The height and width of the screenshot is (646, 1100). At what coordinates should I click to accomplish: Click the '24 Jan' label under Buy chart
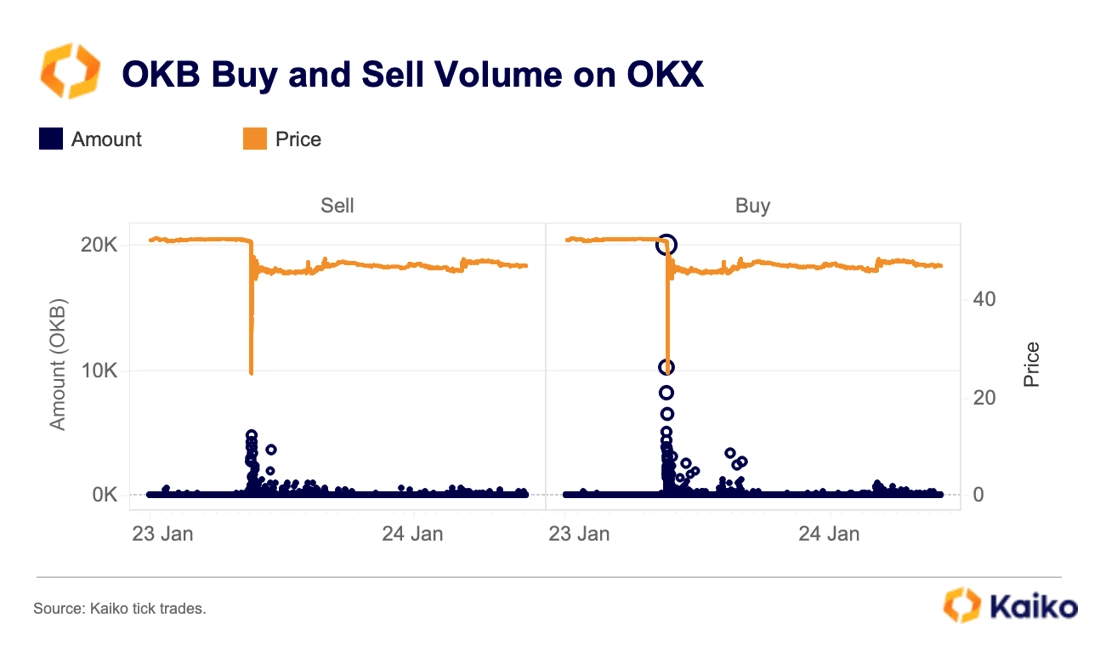coord(830,534)
